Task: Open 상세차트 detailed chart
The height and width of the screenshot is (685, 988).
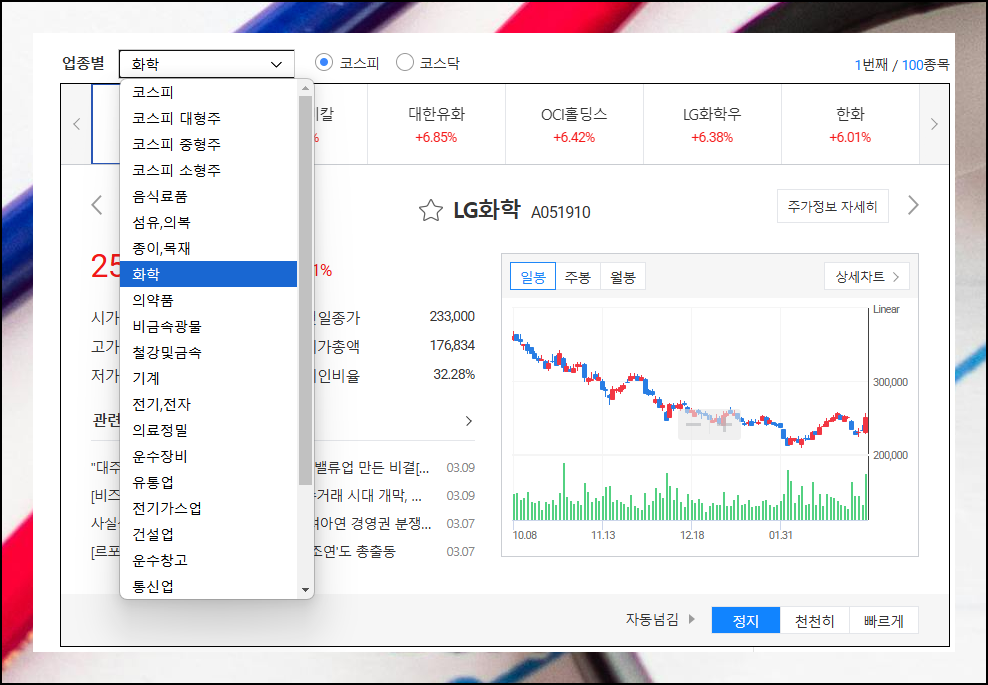Action: tap(866, 276)
